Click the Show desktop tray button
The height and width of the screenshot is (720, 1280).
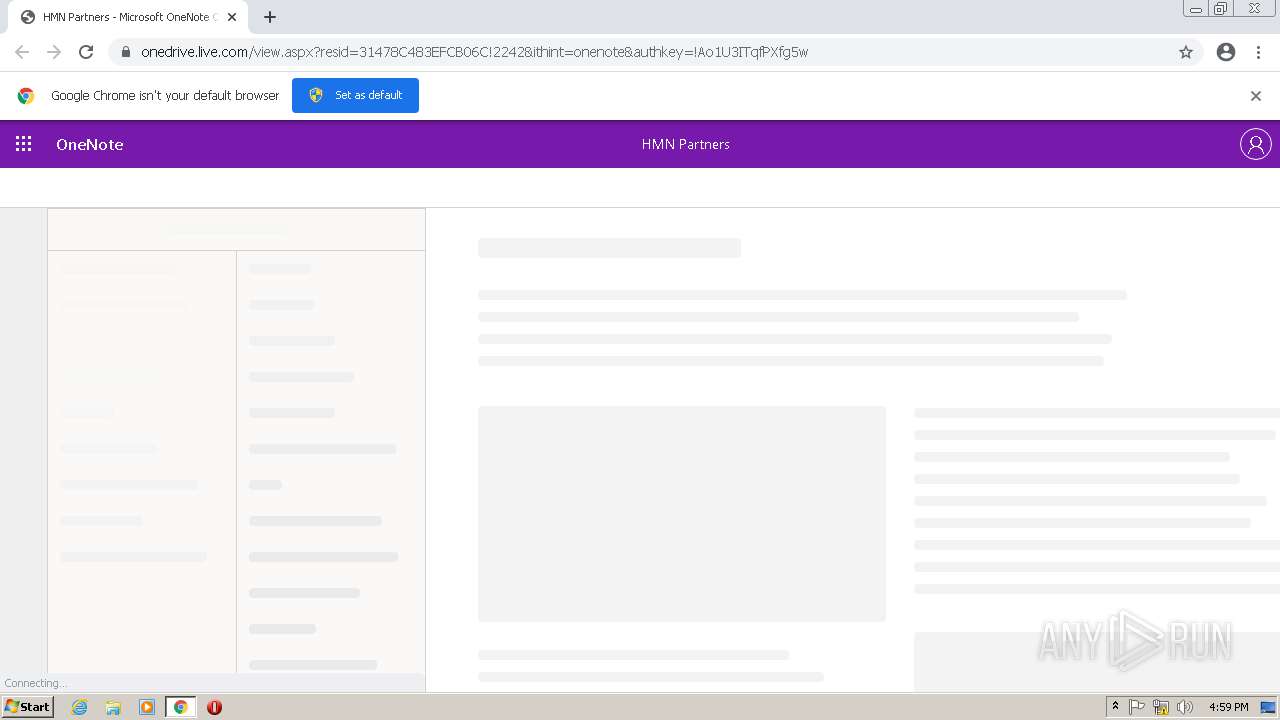(1268, 707)
